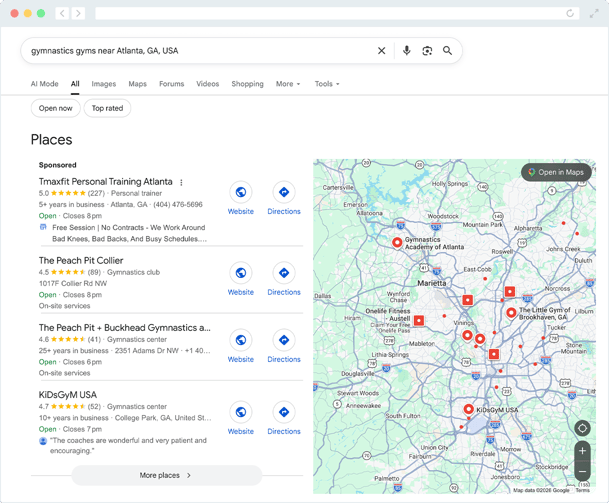This screenshot has height=503, width=609.
Task: Click the Open in Maps button
Action: click(556, 172)
